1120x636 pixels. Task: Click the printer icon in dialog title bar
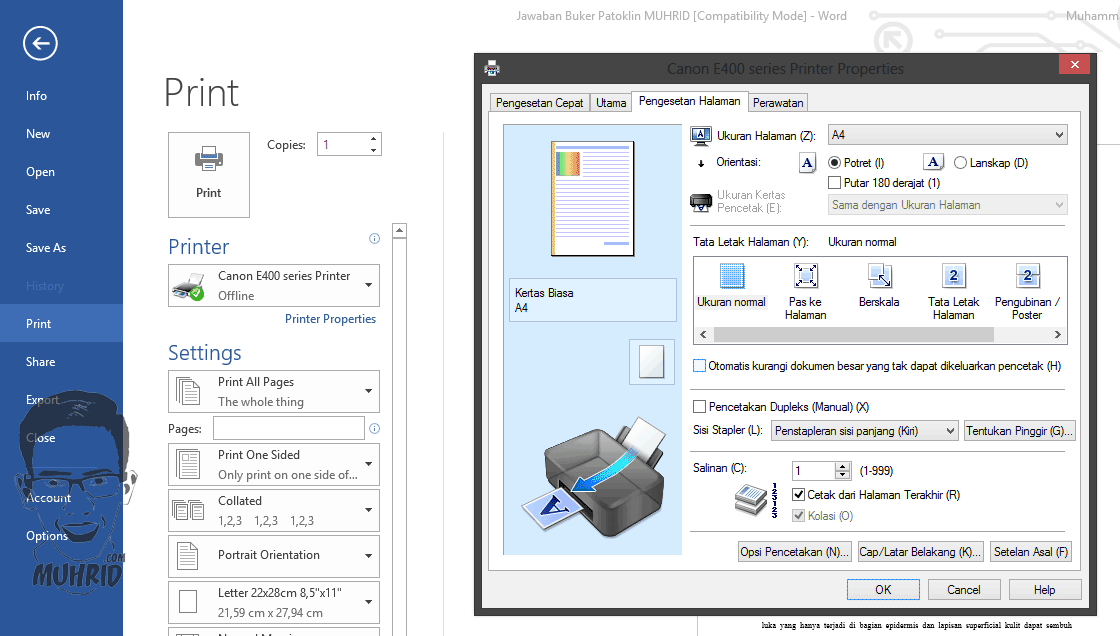pos(492,69)
